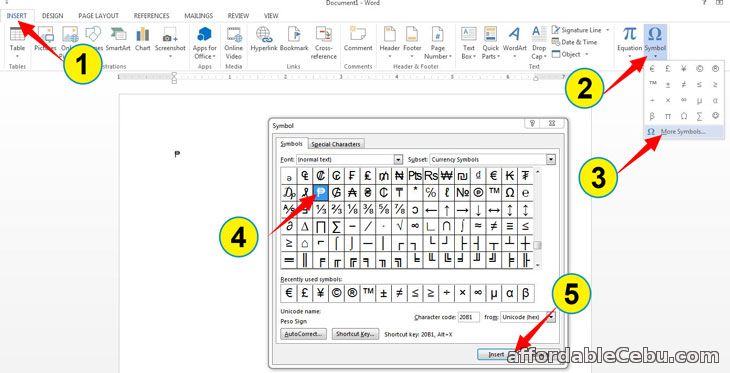Pick Rs rupee symbol in grid

coord(431,176)
